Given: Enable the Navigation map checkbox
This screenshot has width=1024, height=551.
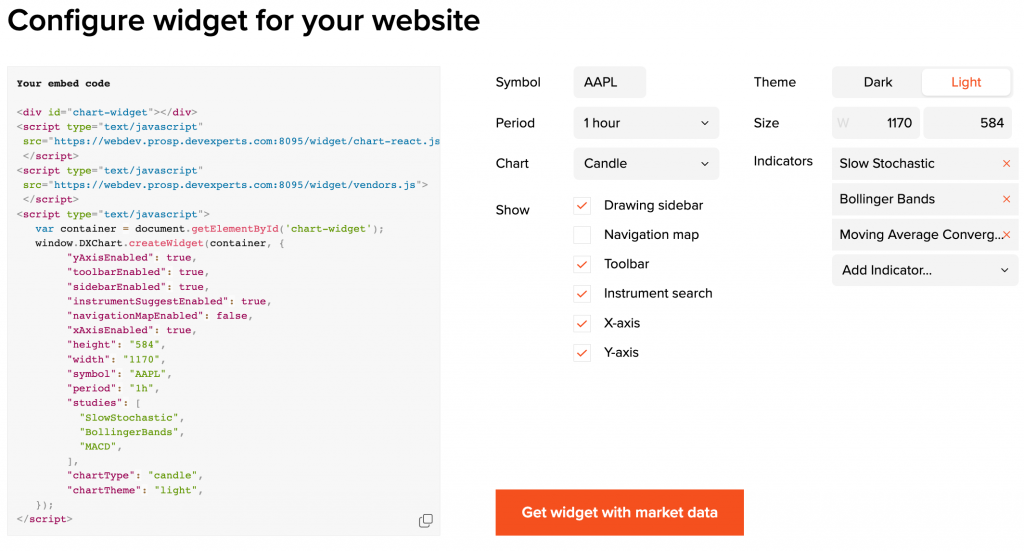Looking at the screenshot, I should (582, 235).
